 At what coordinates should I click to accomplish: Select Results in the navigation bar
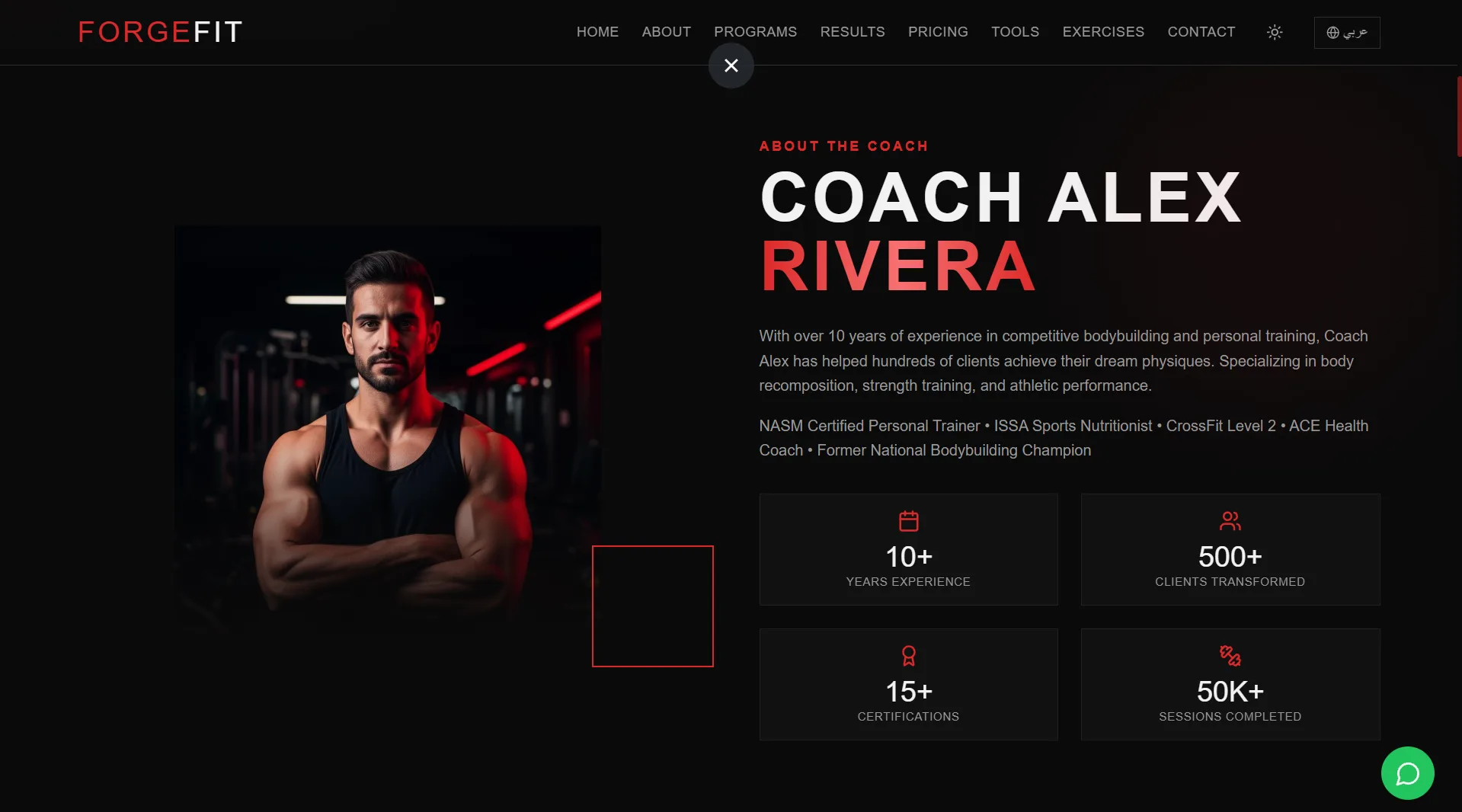pos(852,32)
